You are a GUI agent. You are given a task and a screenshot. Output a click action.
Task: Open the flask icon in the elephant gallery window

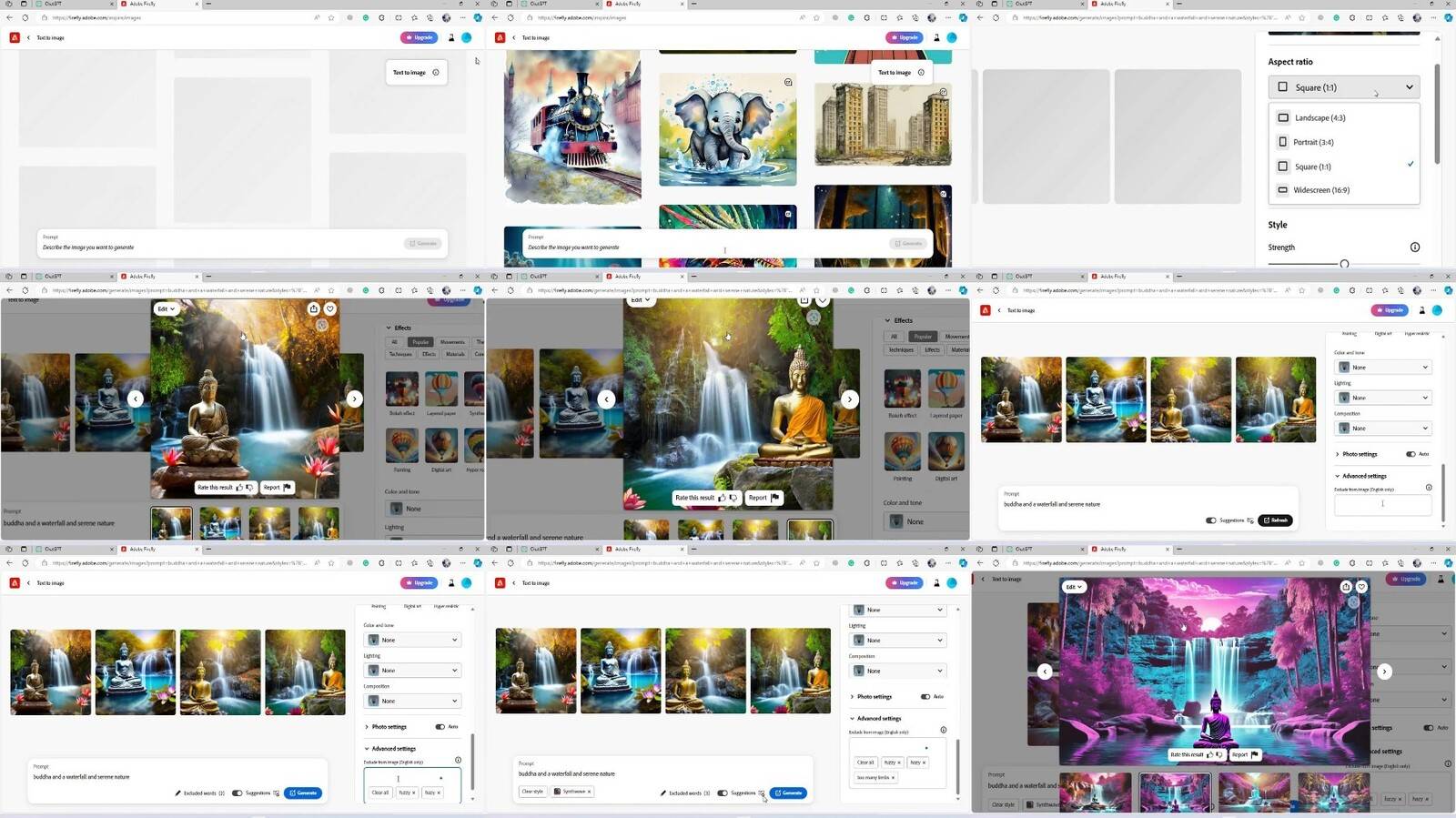[936, 37]
